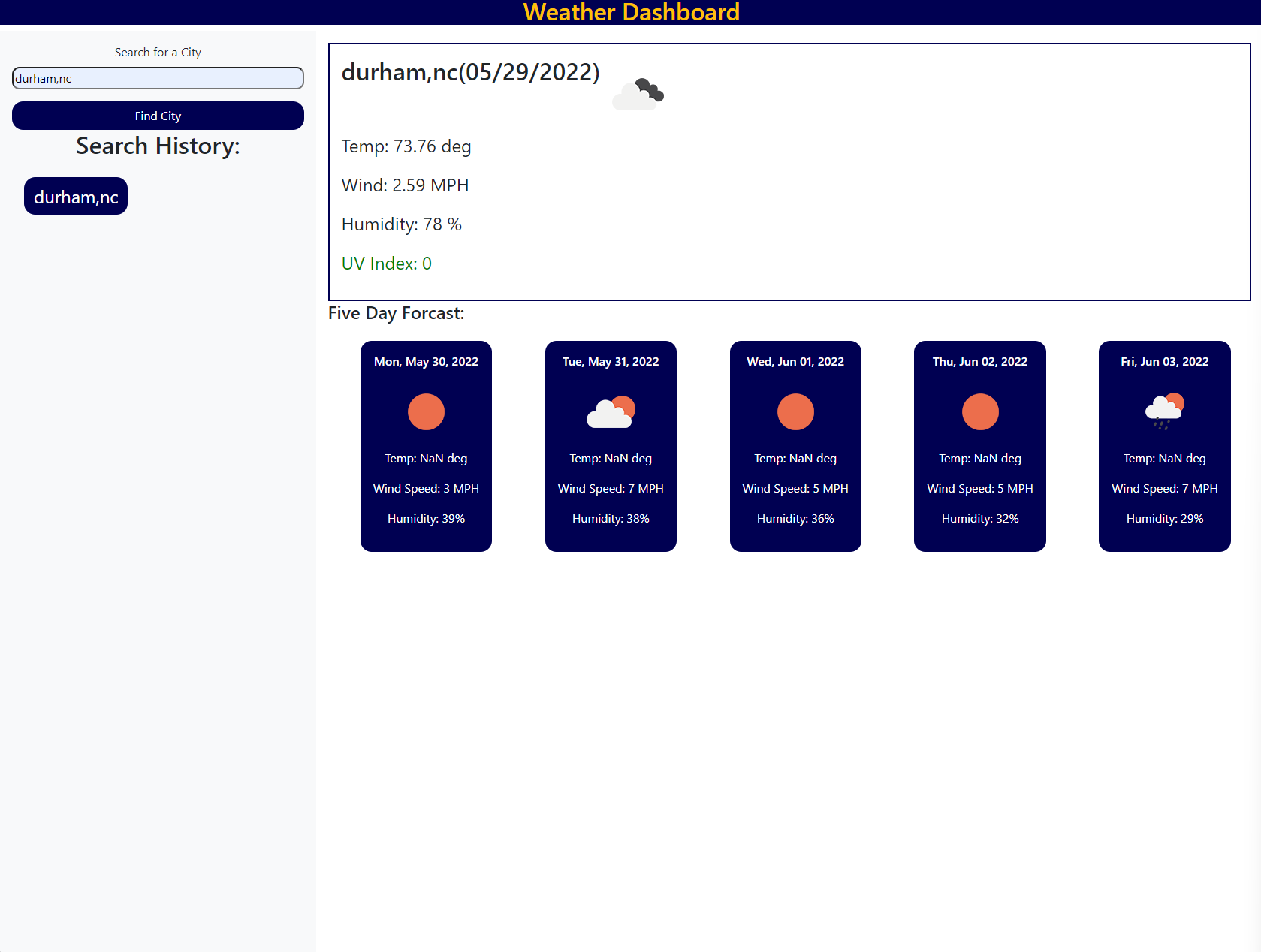Click the 'Mon, May 30, 2022' date

point(426,361)
